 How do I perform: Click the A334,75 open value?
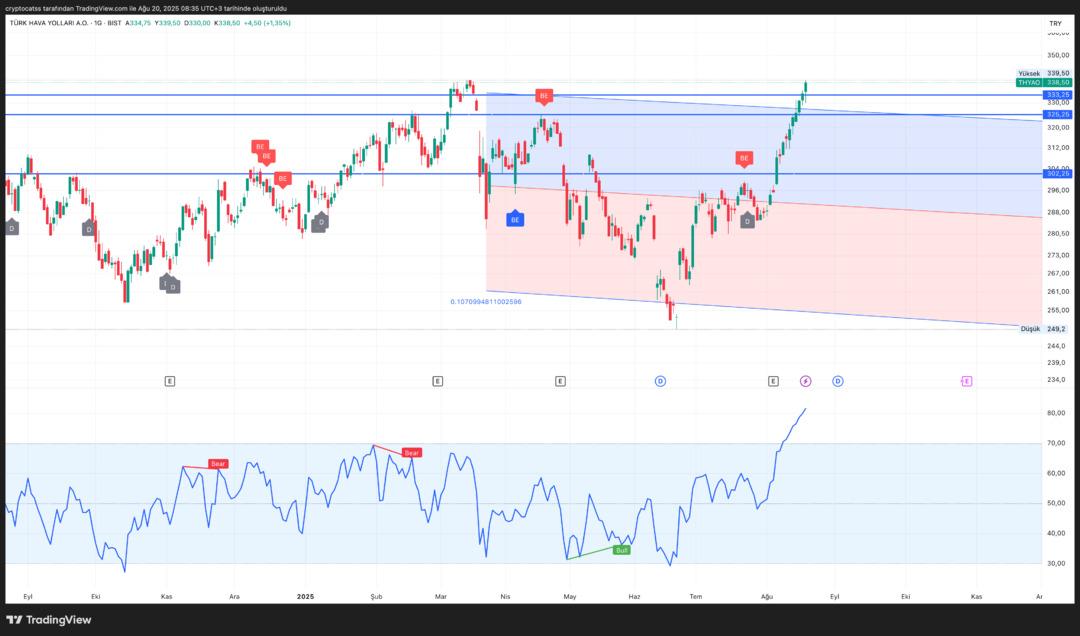(x=138, y=23)
